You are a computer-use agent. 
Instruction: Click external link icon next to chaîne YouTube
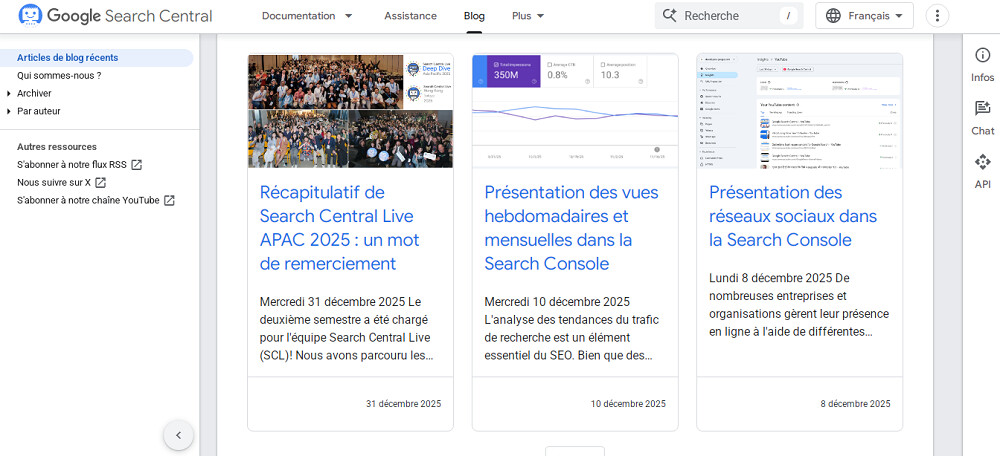[169, 200]
